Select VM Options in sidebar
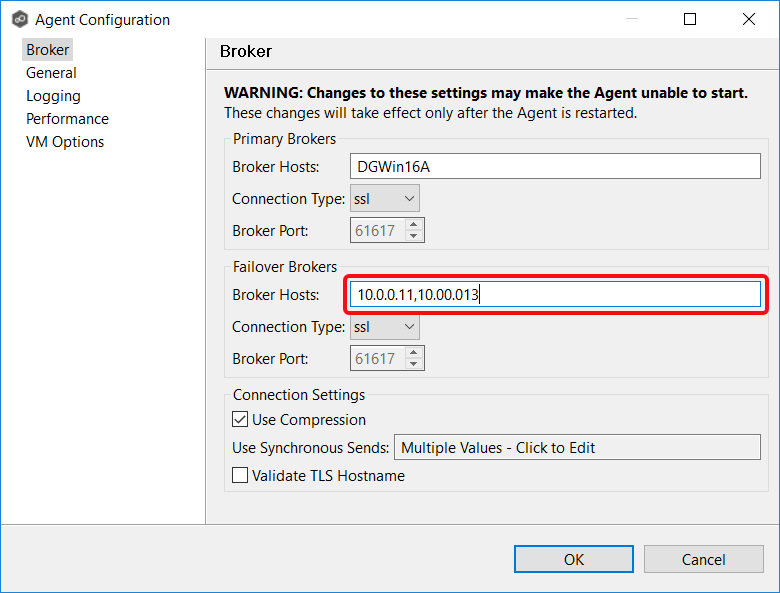Screen dimensions: 780x593 (65, 142)
